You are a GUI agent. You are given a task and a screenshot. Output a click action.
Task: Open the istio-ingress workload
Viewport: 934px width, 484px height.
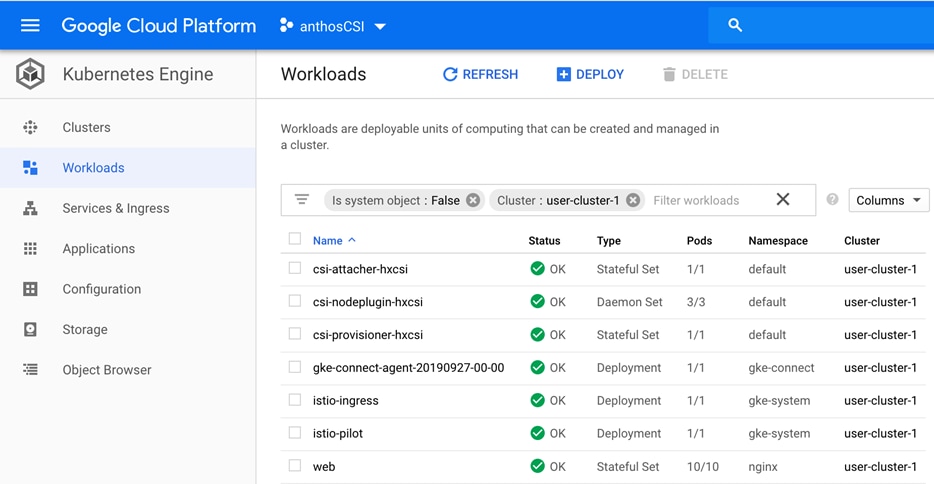coord(345,401)
